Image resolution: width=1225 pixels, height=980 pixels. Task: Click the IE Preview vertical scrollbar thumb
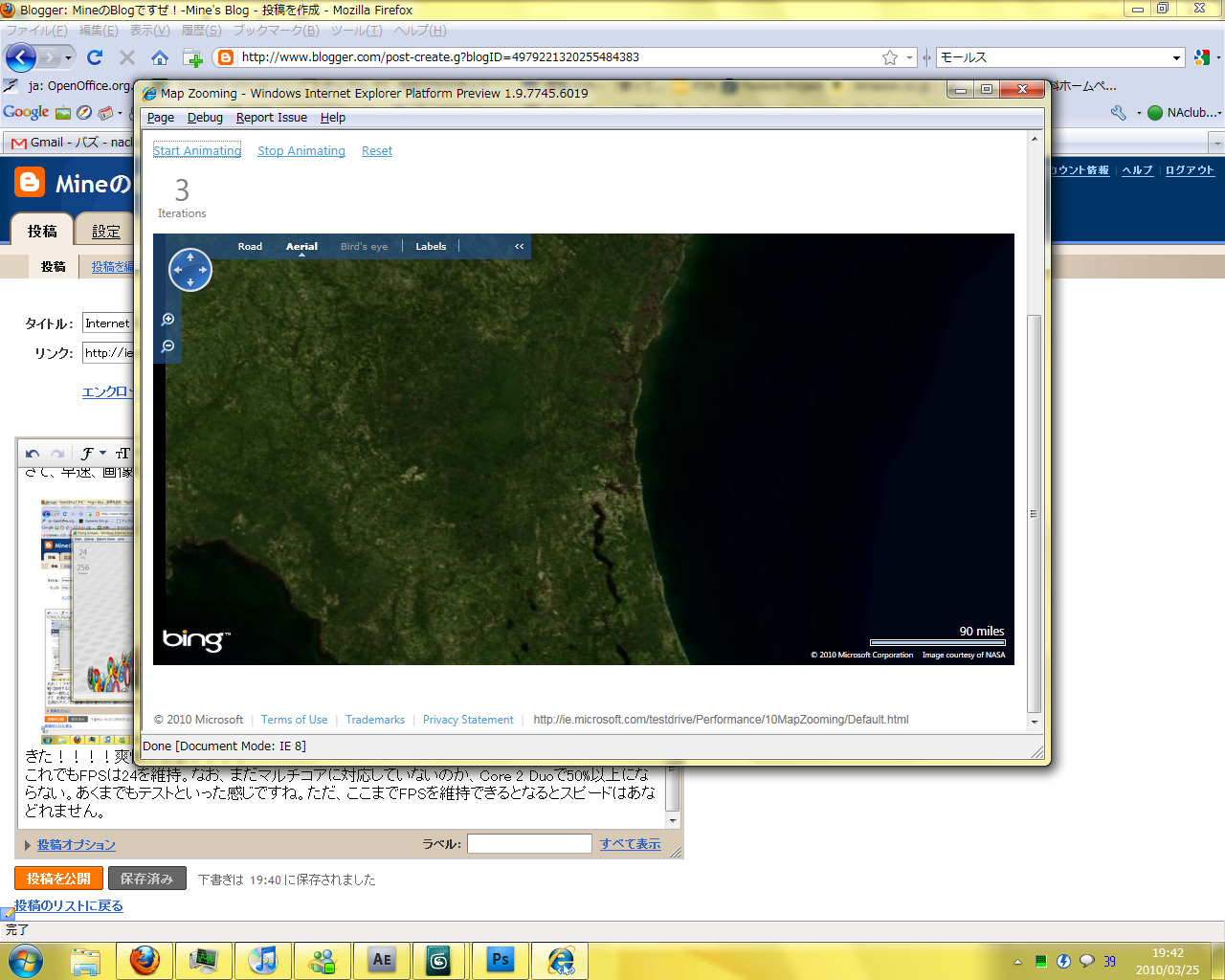(1034, 513)
